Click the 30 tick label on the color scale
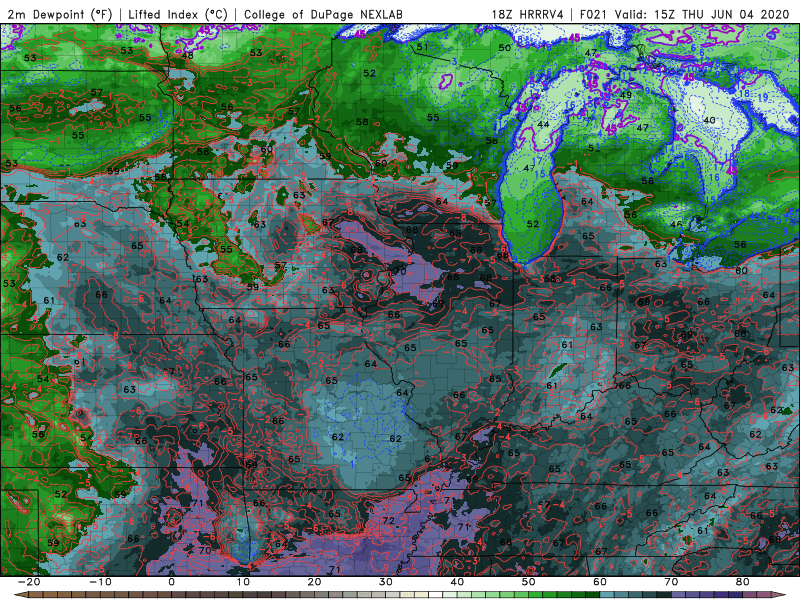Screen dimensions: 800x600 (x=386, y=582)
